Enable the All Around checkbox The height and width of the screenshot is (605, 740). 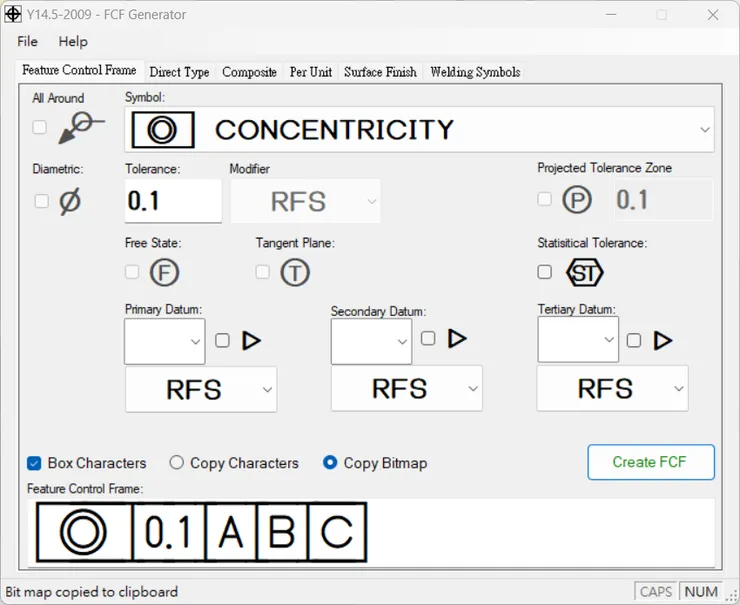tap(39, 127)
